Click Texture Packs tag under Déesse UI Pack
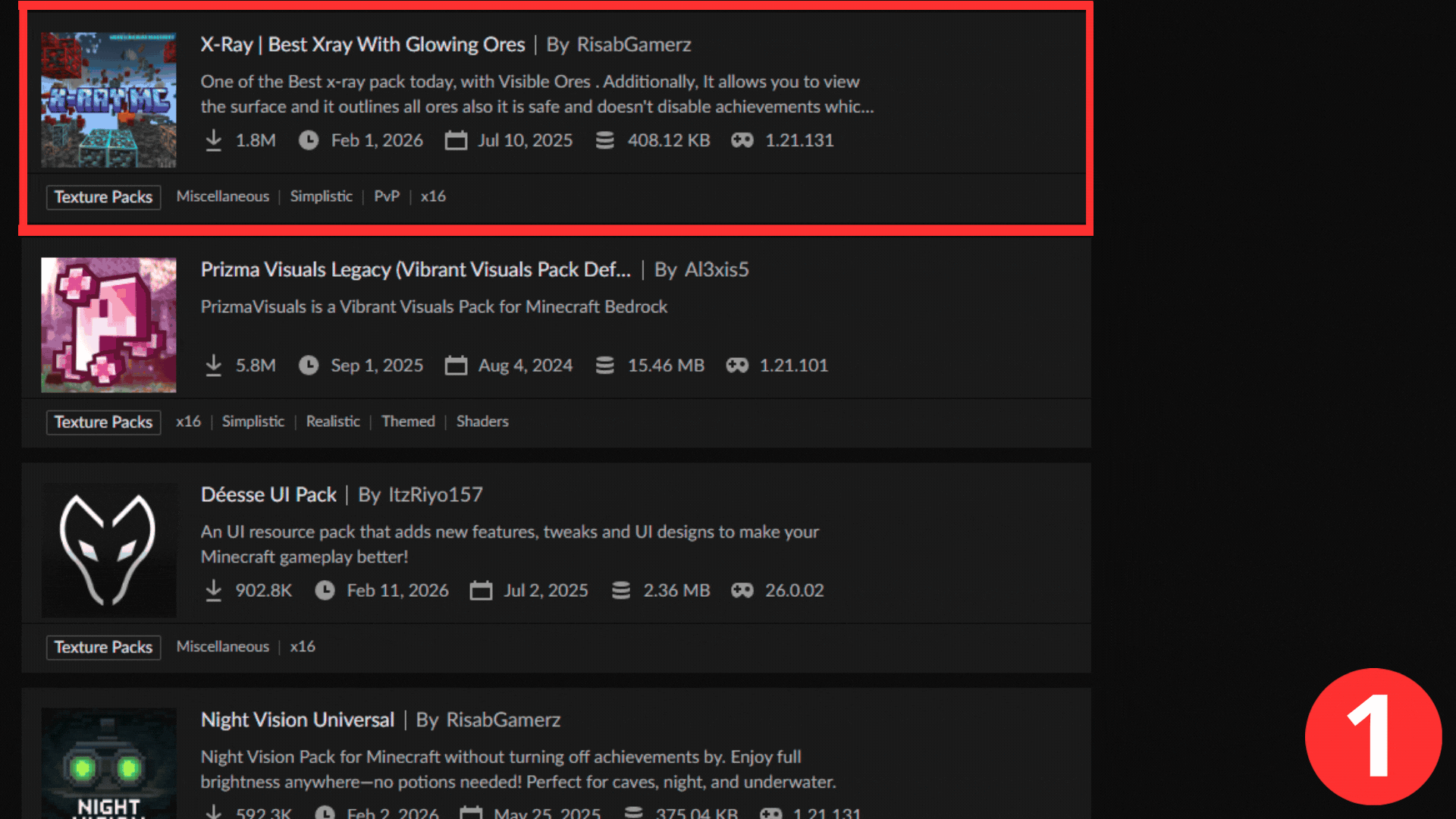Viewport: 1456px width, 819px height. 103,648
